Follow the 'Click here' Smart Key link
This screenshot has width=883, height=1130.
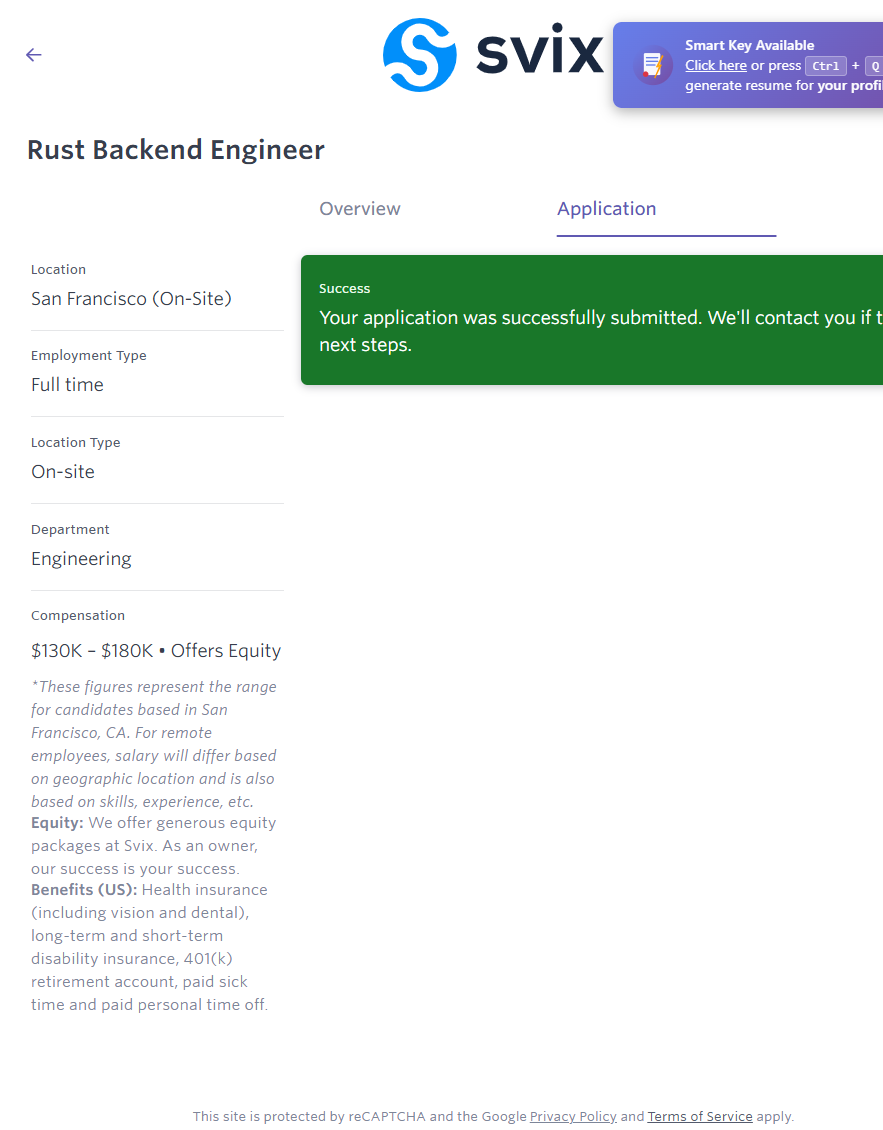(715, 66)
